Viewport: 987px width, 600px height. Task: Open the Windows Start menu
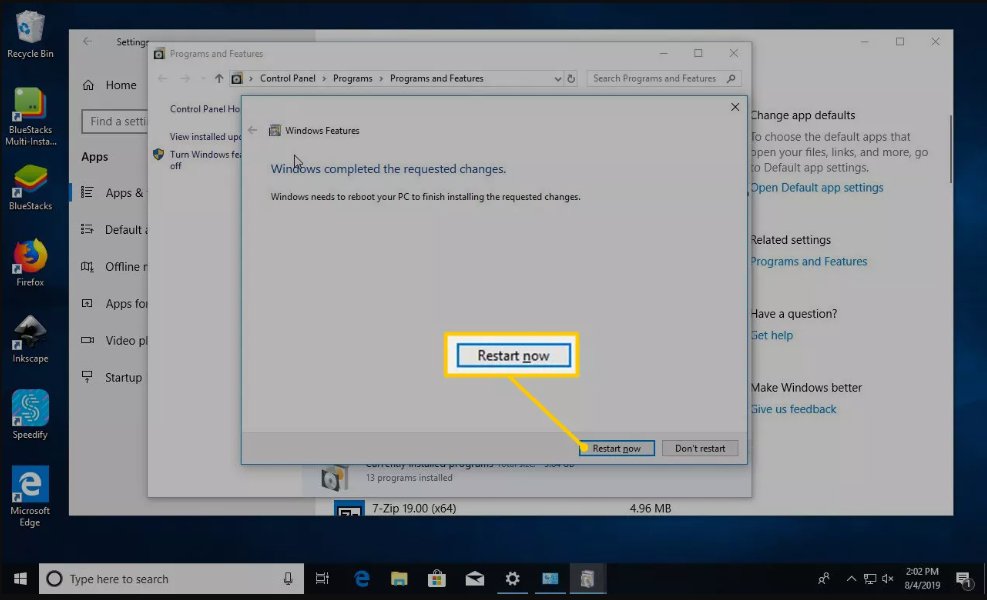coord(20,579)
